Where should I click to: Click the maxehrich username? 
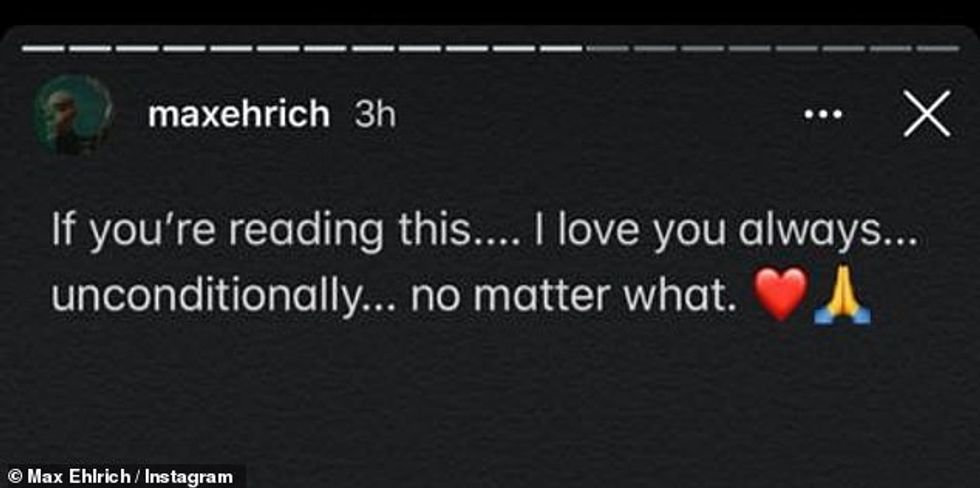pos(238,116)
